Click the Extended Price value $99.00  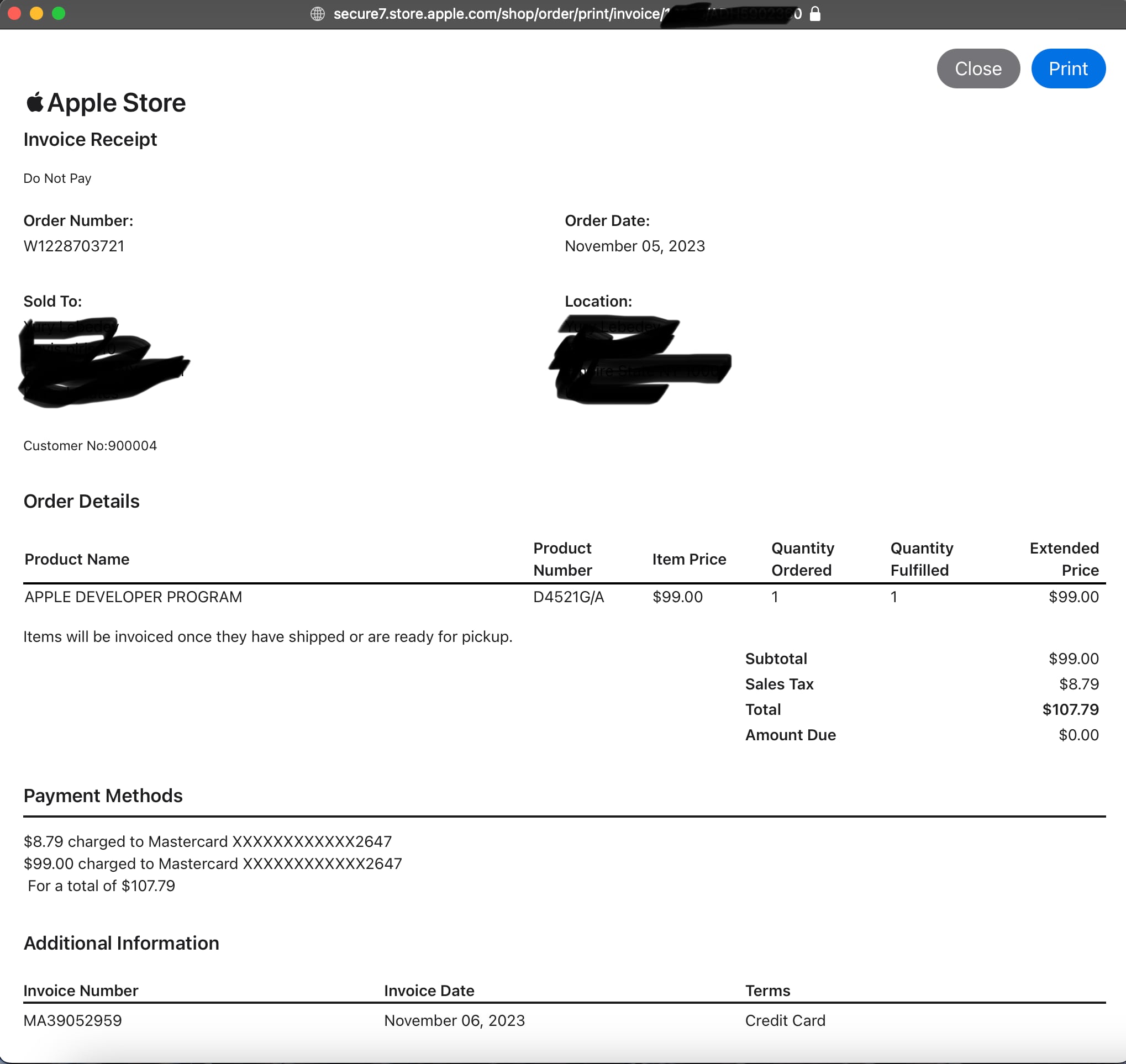(x=1074, y=597)
